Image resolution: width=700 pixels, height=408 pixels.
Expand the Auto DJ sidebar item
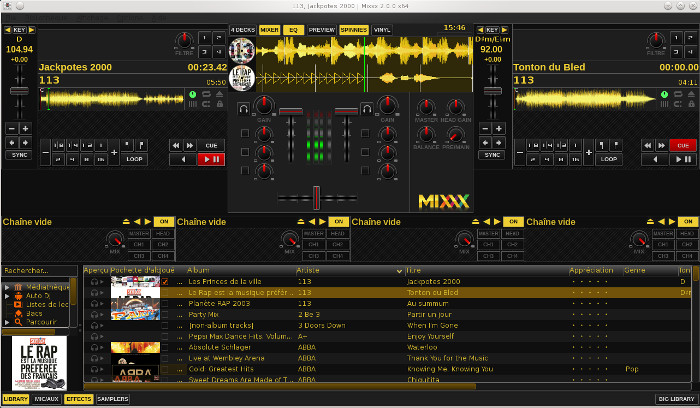pos(7,296)
